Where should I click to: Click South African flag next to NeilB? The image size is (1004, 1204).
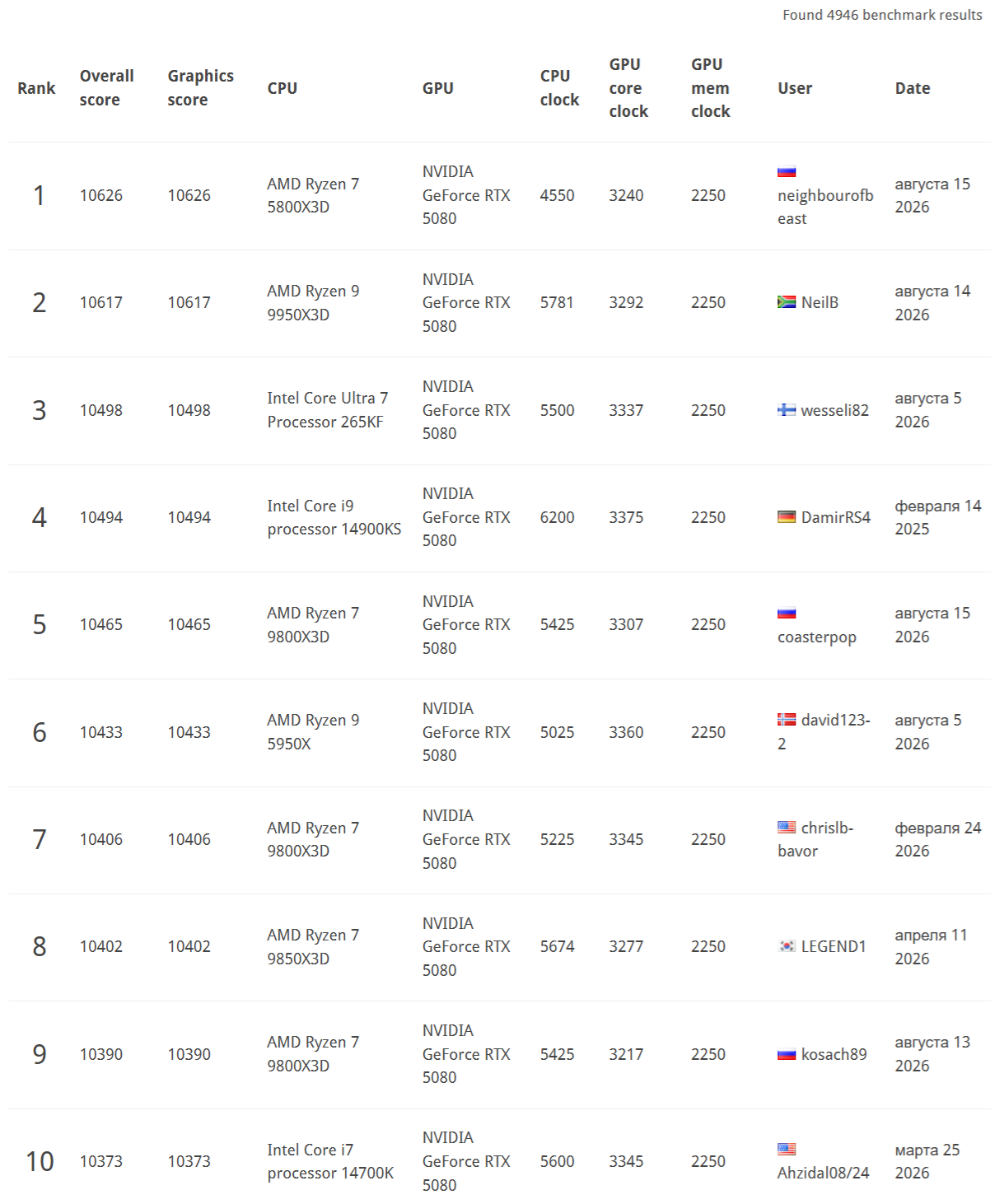[787, 302]
